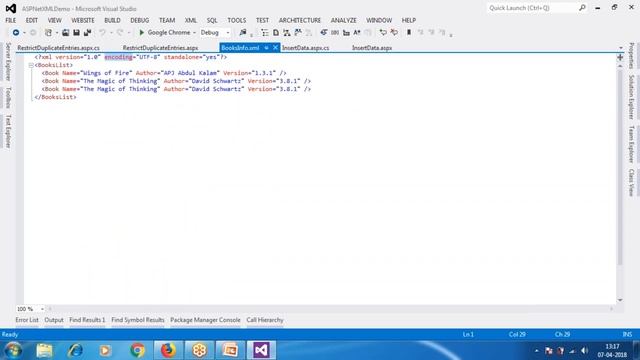This screenshot has width=640, height=360.
Task: Click the Redo toolbar icon
Action: coord(120,33)
